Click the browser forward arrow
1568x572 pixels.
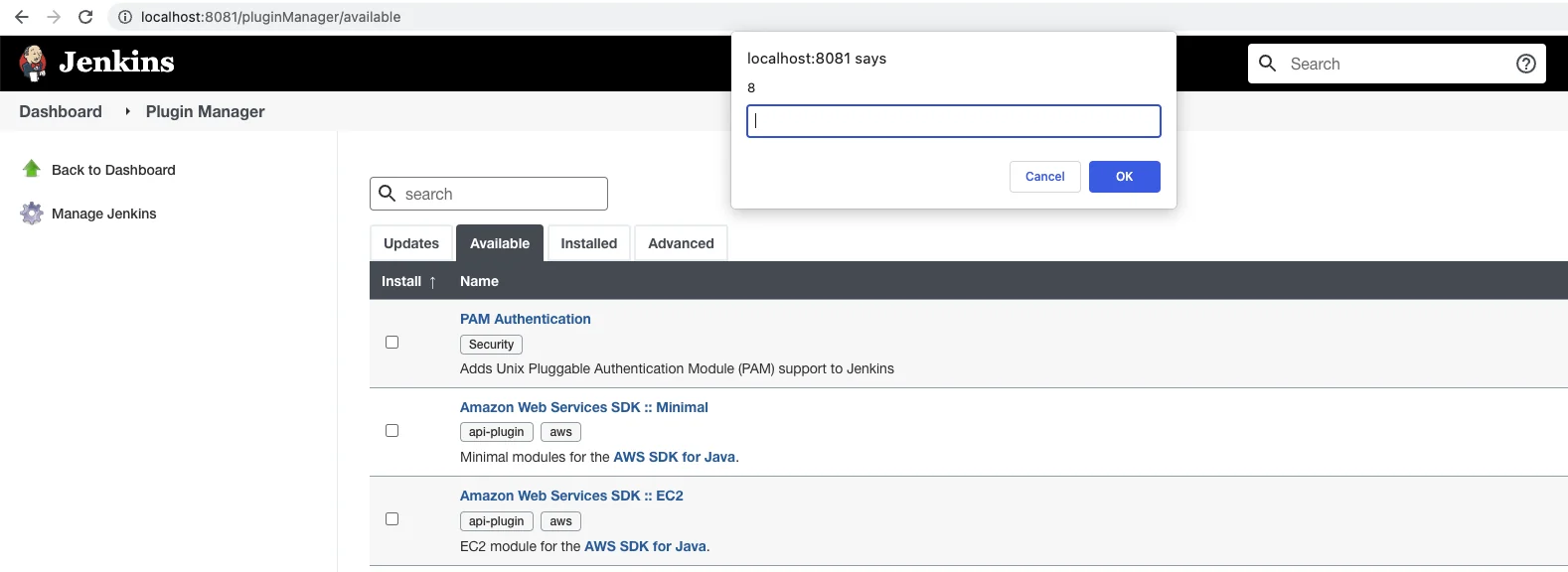[x=54, y=17]
